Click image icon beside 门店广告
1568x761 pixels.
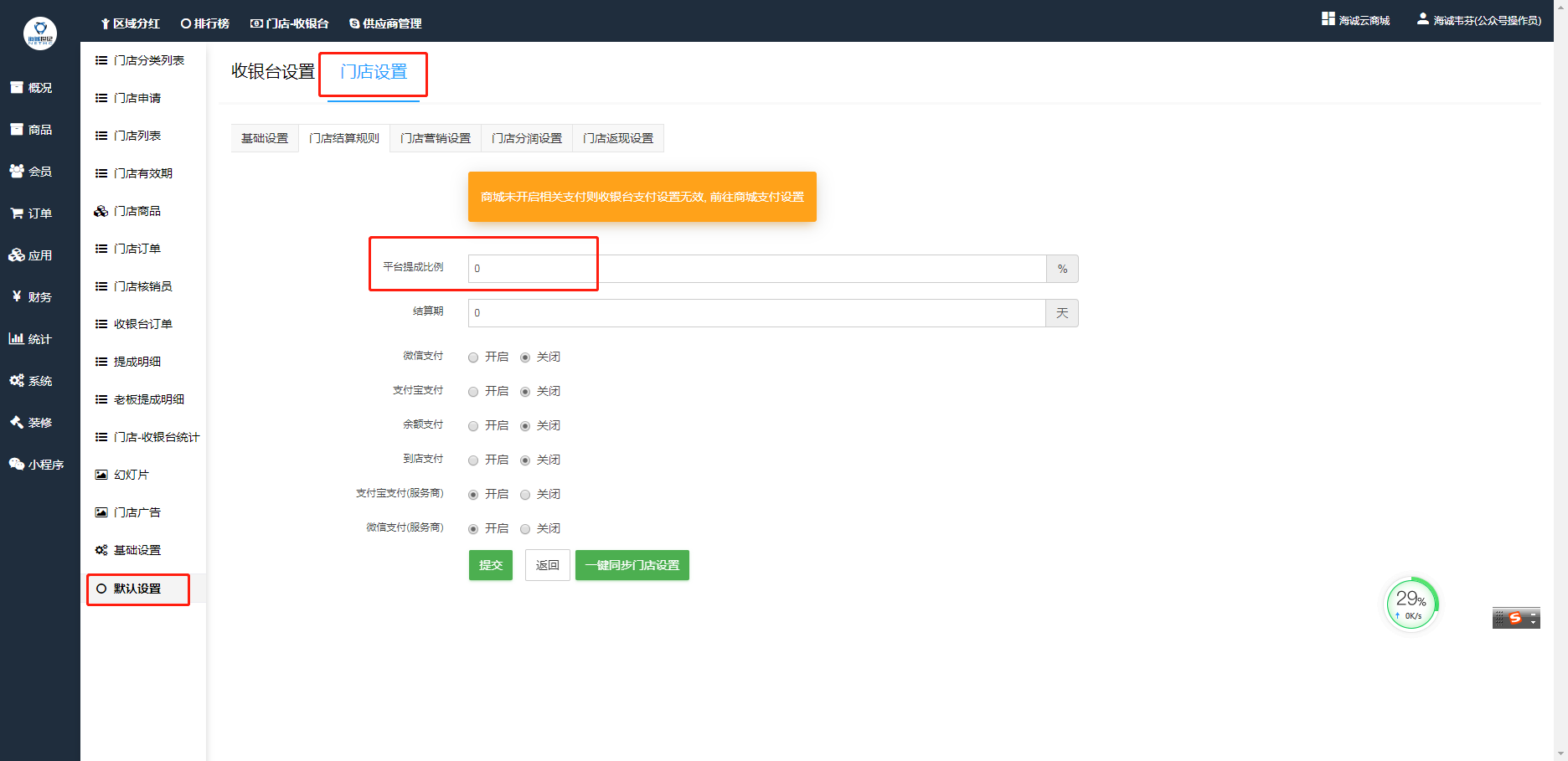pos(101,512)
